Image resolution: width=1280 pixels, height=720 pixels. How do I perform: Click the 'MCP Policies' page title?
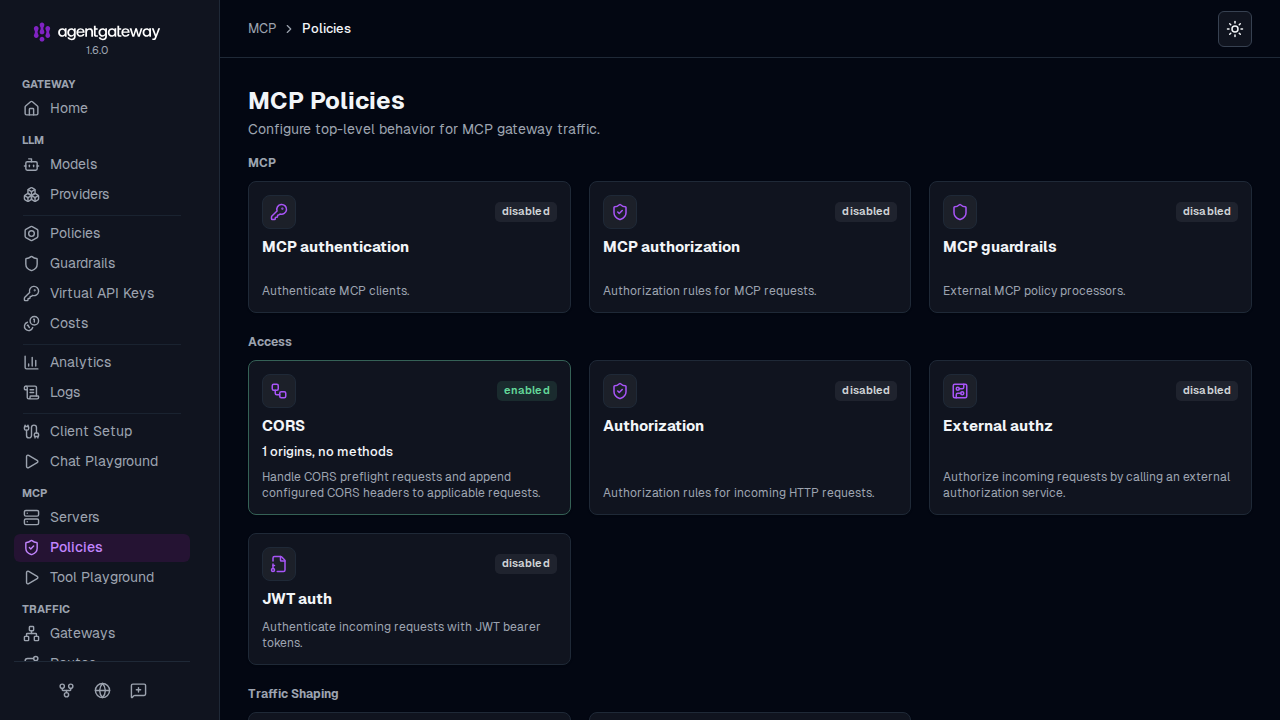pyautogui.click(x=326, y=101)
